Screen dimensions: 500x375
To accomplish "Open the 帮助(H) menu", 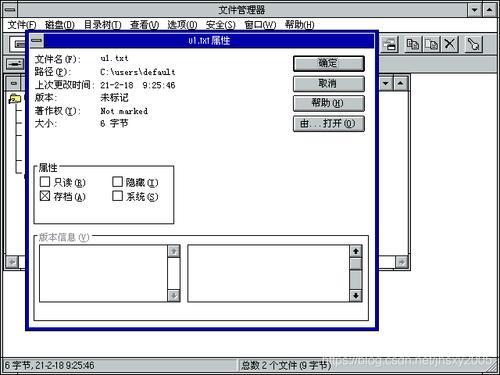I will click(299, 25).
